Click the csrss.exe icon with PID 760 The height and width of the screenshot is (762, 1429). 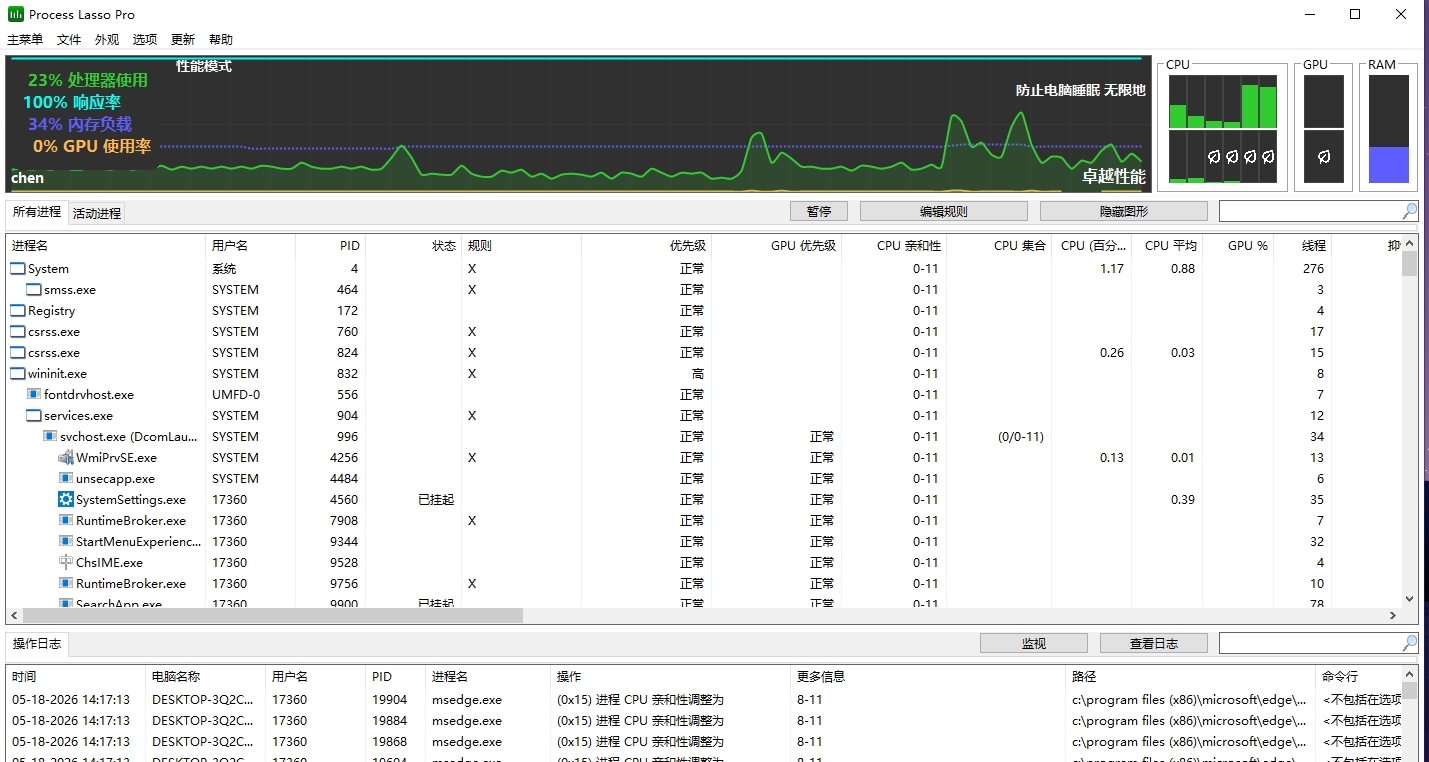tap(17, 332)
